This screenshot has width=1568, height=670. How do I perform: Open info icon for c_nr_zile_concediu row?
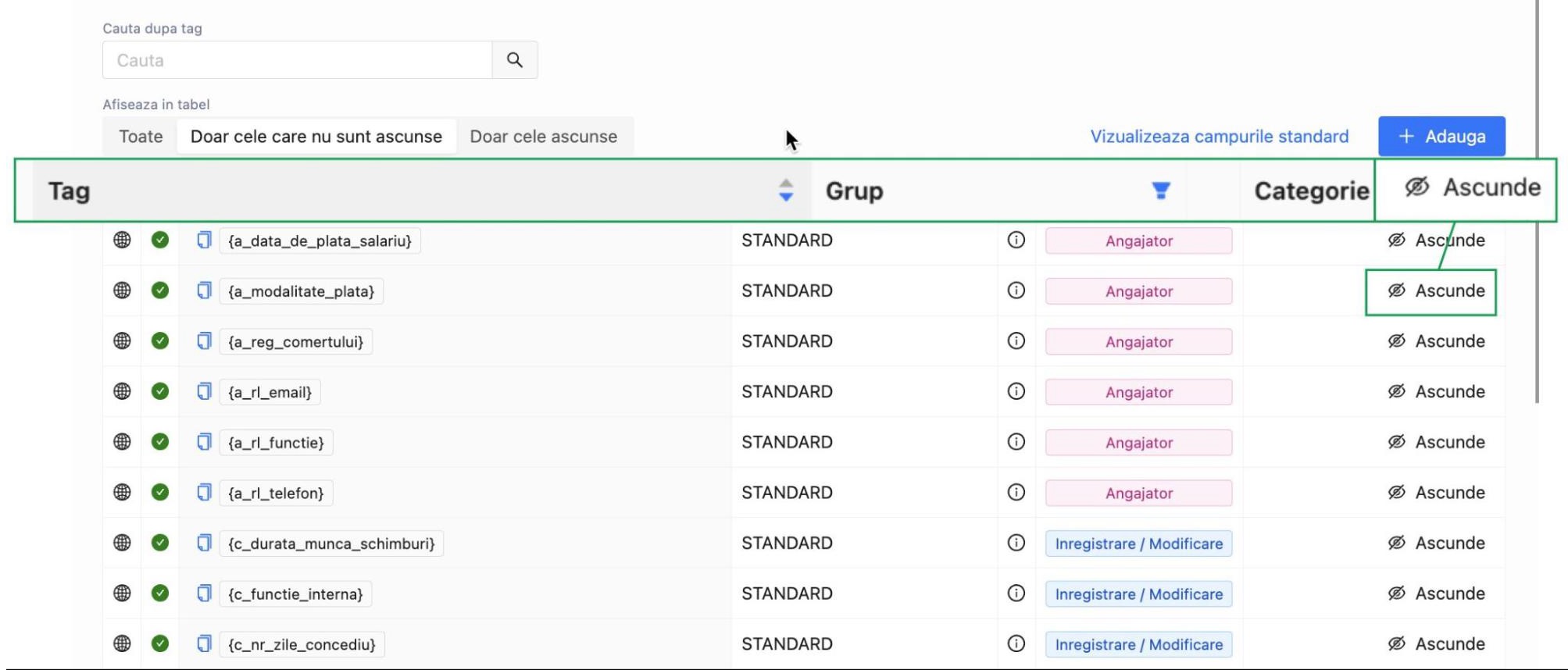pyautogui.click(x=1016, y=643)
